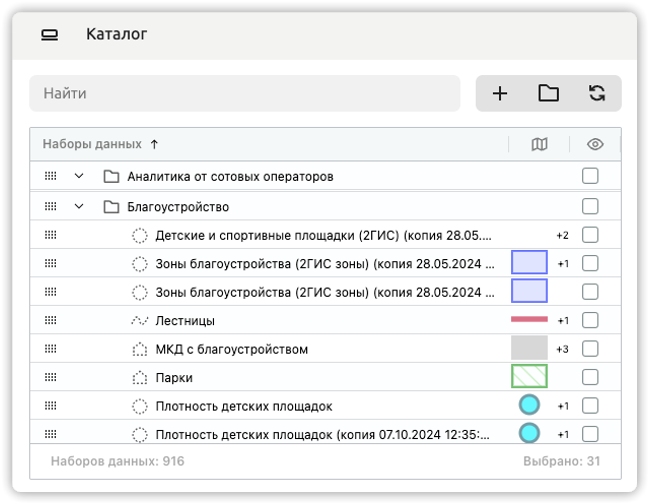The image size is (649, 504).
Task: Grab drag handle of Лестницы row
Action: [50, 320]
